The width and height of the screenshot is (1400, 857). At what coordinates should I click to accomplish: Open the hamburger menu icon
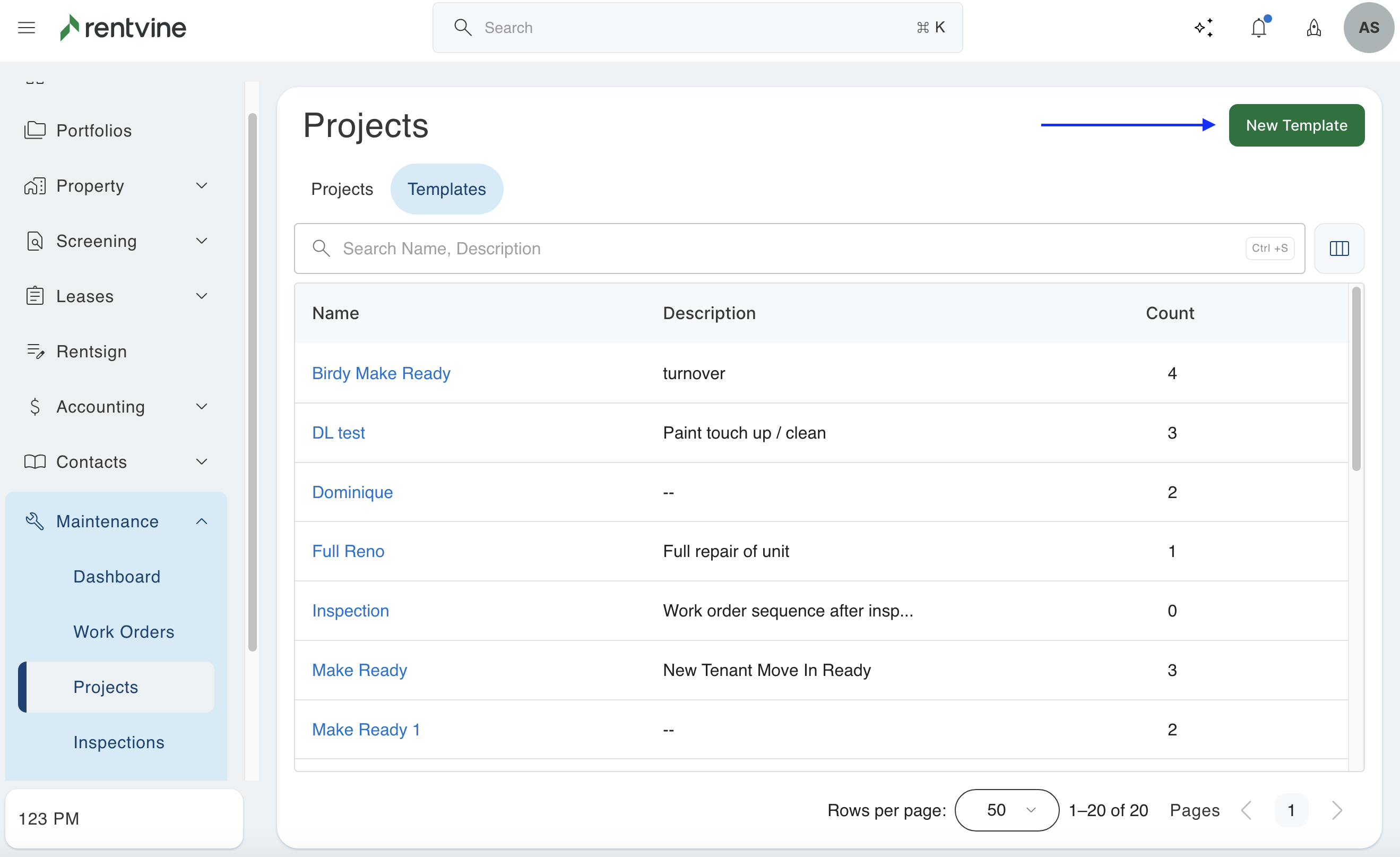(26, 27)
